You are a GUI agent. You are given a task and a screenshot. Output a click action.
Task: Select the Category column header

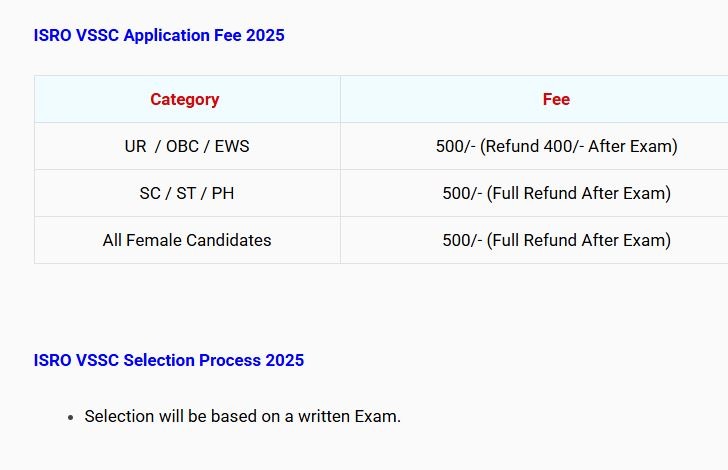[x=187, y=99]
